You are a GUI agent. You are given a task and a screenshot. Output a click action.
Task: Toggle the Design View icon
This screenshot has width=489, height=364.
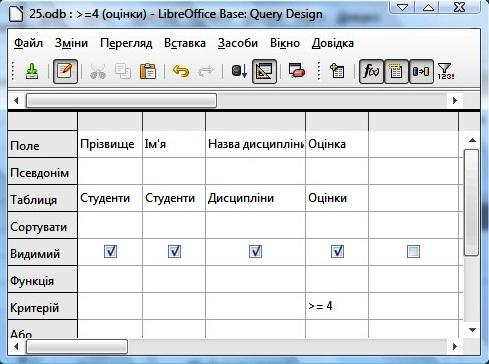tap(264, 71)
